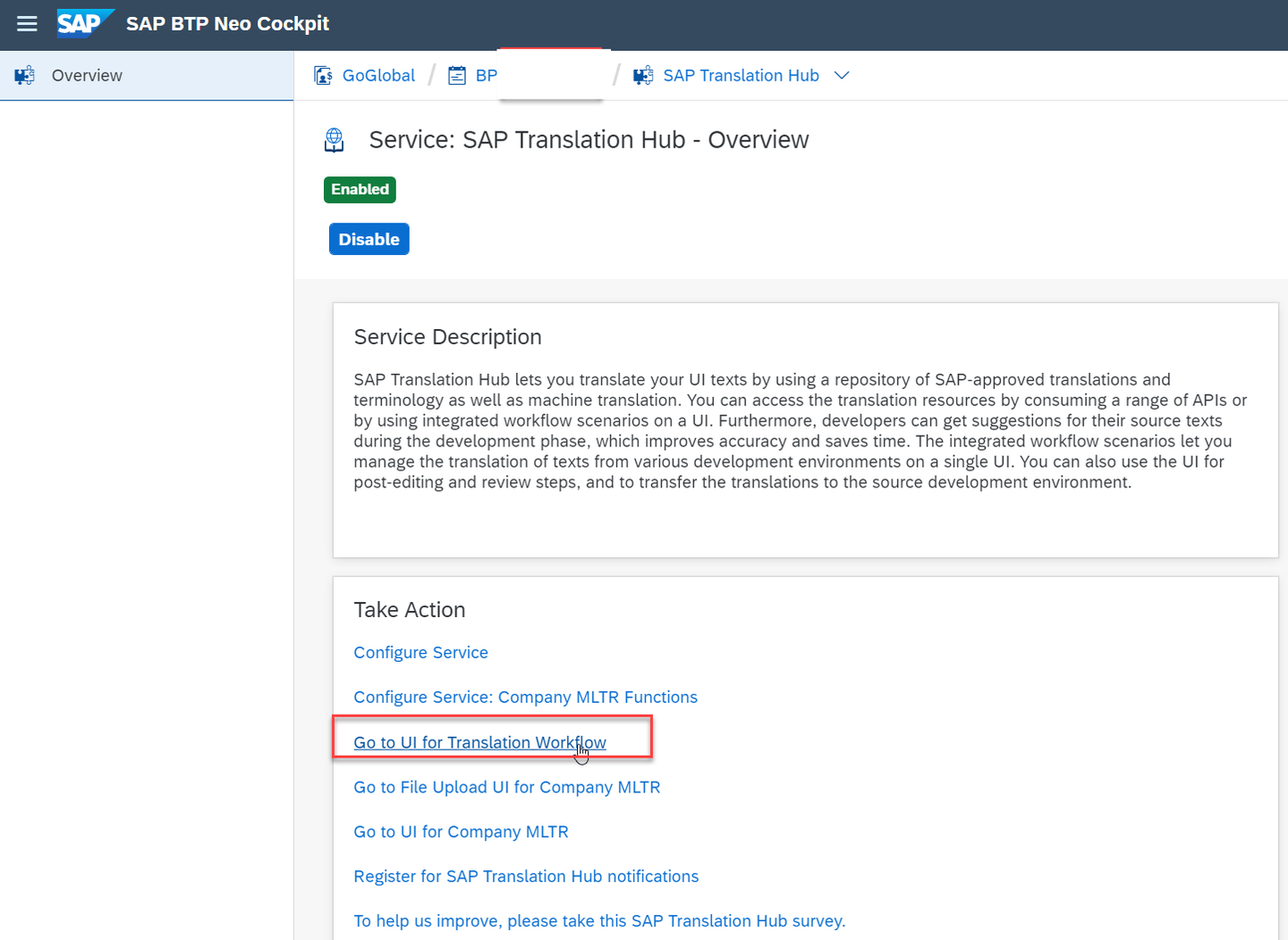Open the SAP Translation Hub survey link

(x=599, y=921)
